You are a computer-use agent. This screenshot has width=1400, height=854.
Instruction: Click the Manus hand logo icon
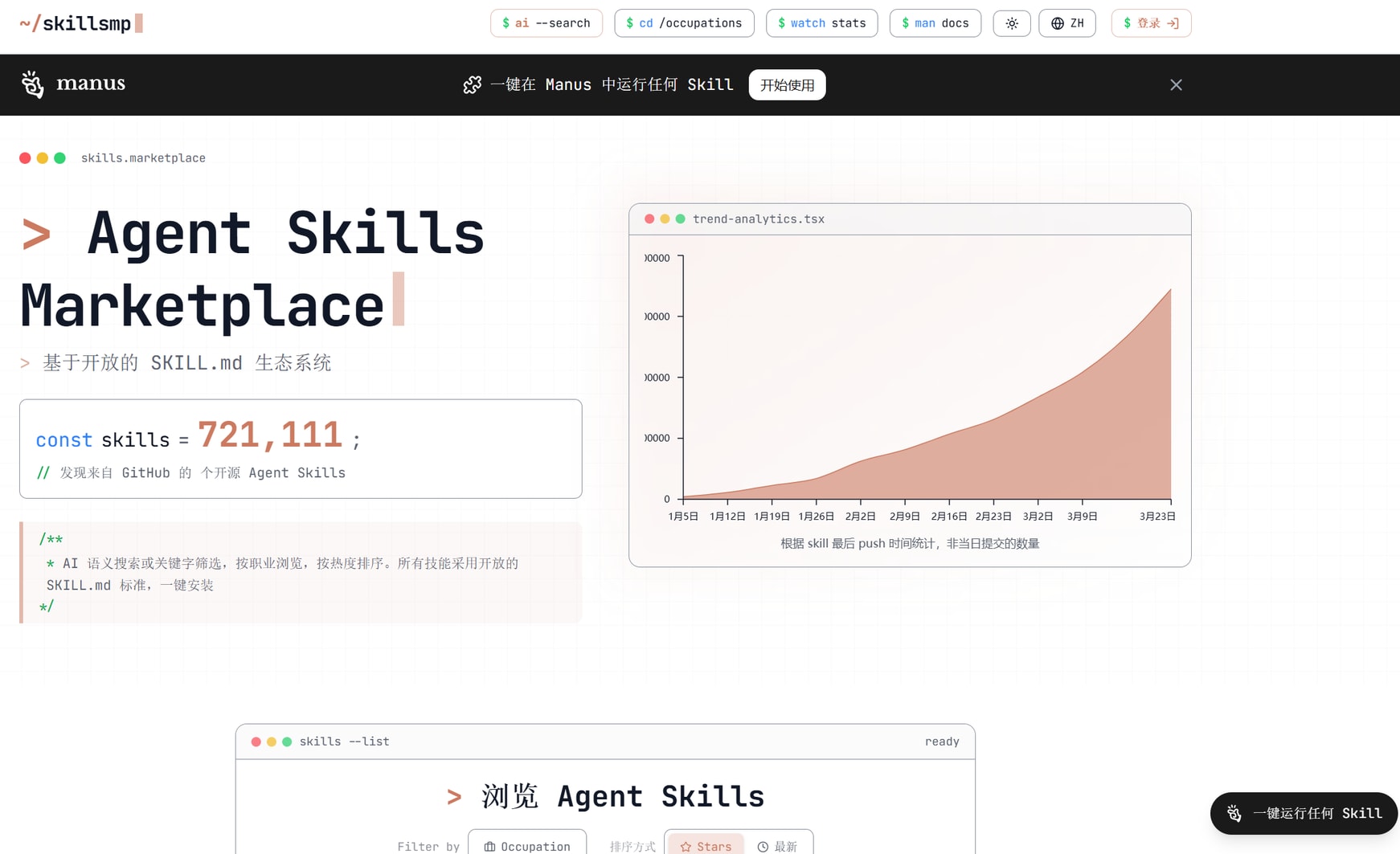[x=32, y=84]
